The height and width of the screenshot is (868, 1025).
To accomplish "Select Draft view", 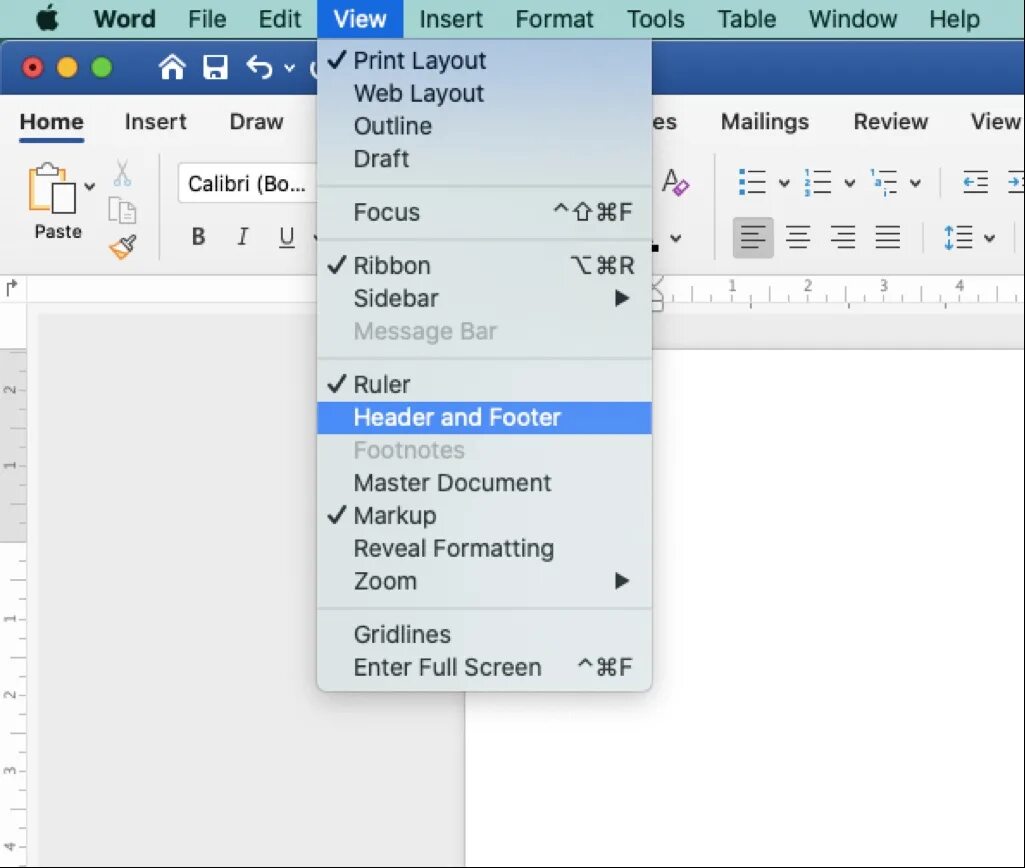I will [x=484, y=158].
